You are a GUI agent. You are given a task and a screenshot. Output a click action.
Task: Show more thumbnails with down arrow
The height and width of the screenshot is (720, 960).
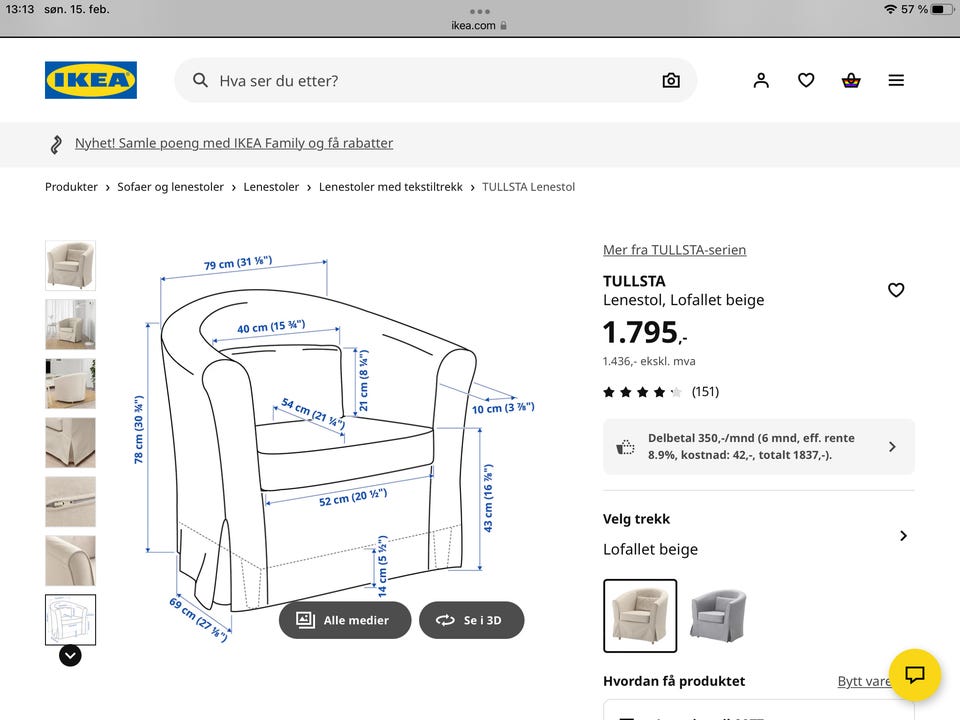[70, 656]
